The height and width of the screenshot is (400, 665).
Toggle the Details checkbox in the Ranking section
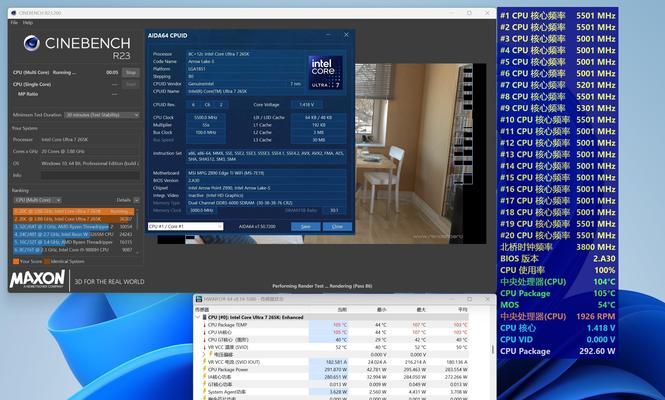[x=137, y=200]
